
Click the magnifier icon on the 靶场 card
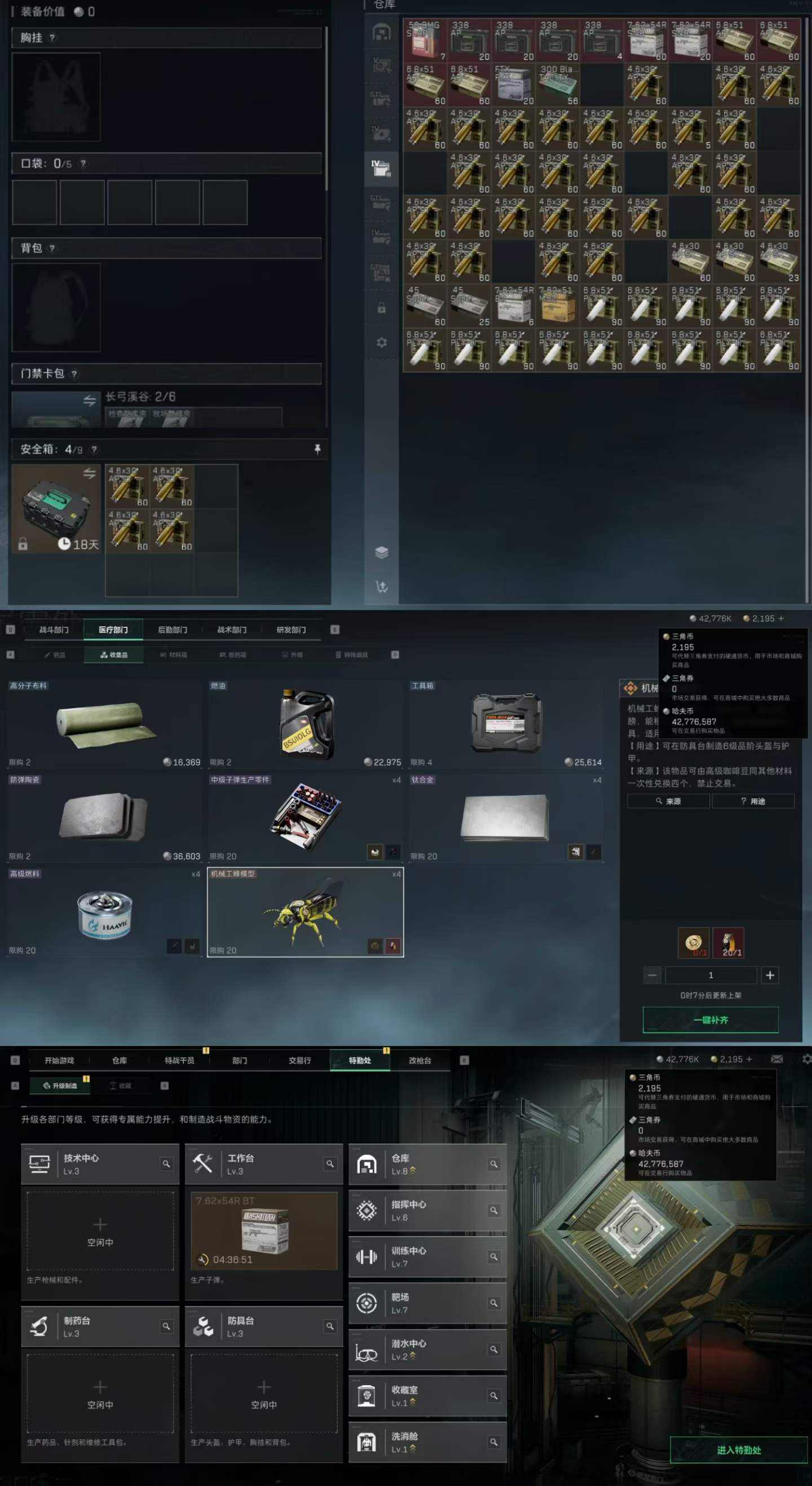pyautogui.click(x=493, y=1303)
